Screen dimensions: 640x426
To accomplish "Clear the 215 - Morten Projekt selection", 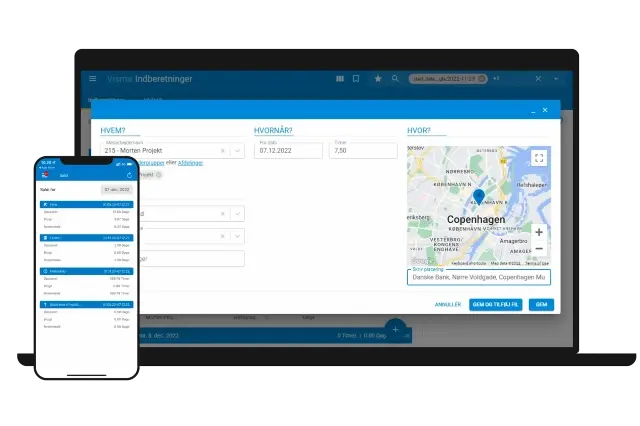I will [x=223, y=150].
